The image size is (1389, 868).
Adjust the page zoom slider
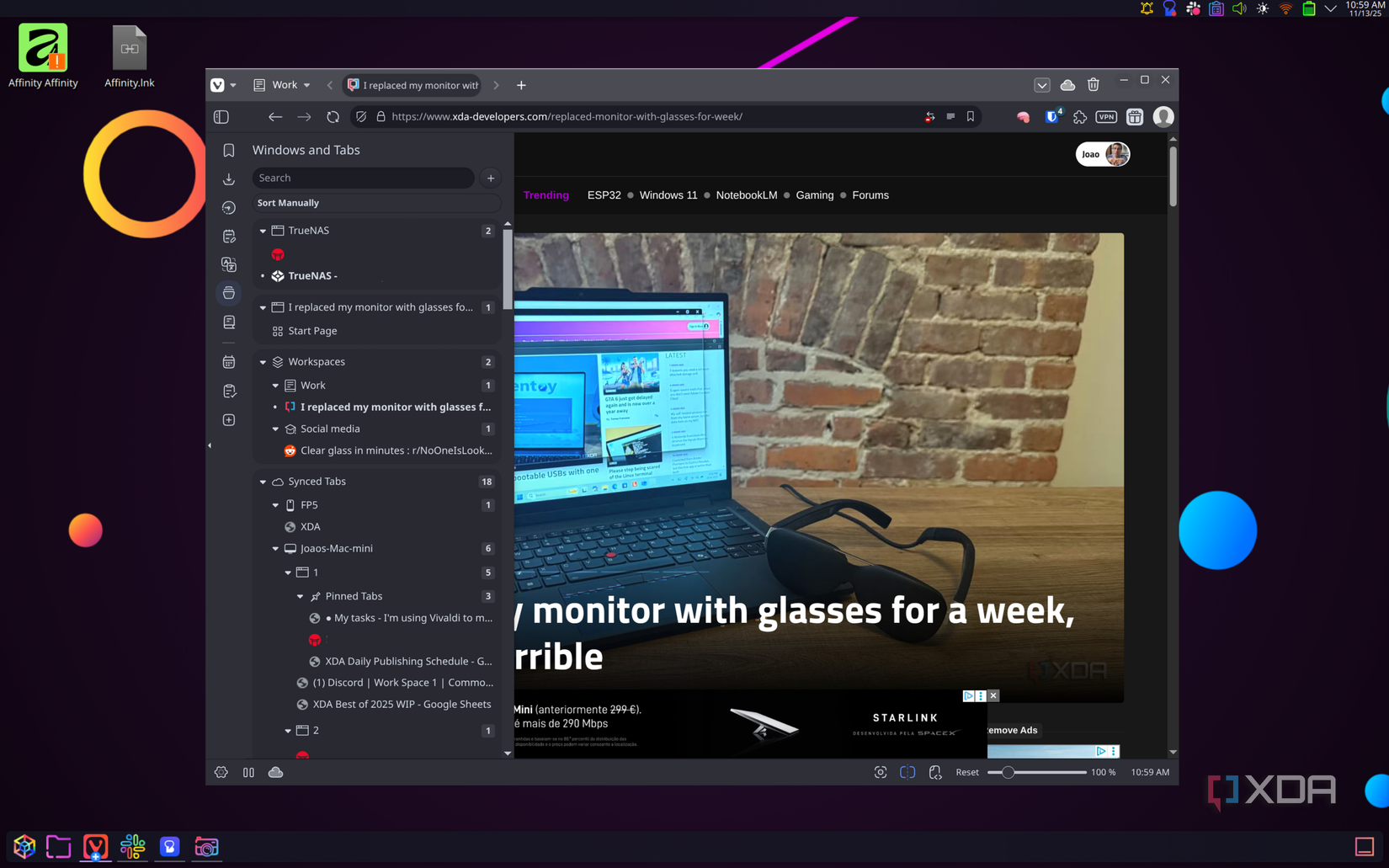coord(1009,772)
